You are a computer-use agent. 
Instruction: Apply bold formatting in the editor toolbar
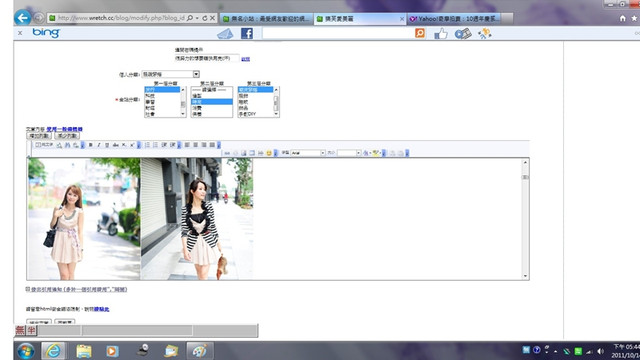pyautogui.click(x=91, y=145)
